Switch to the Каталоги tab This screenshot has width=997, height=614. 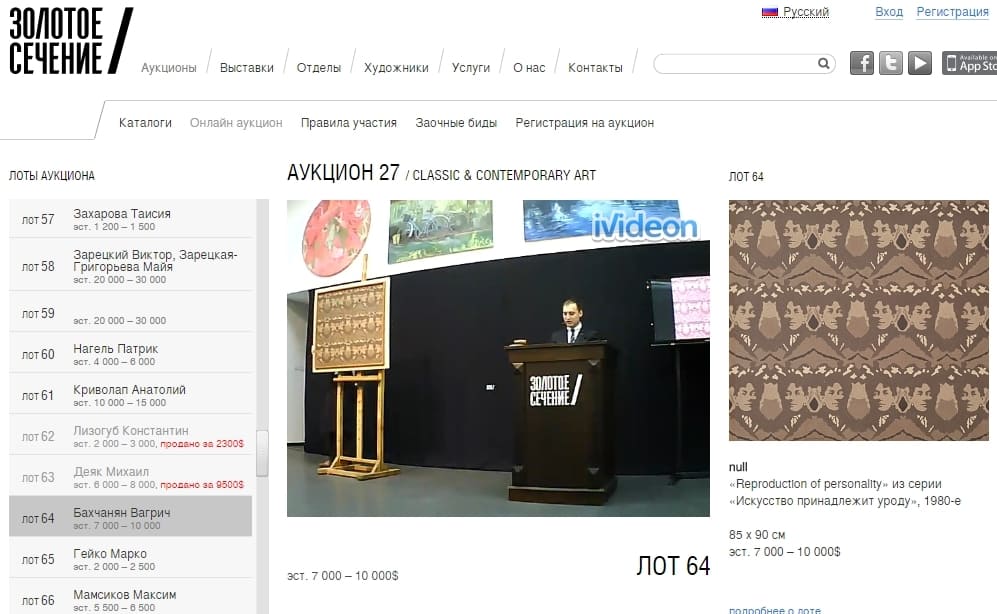coord(145,123)
